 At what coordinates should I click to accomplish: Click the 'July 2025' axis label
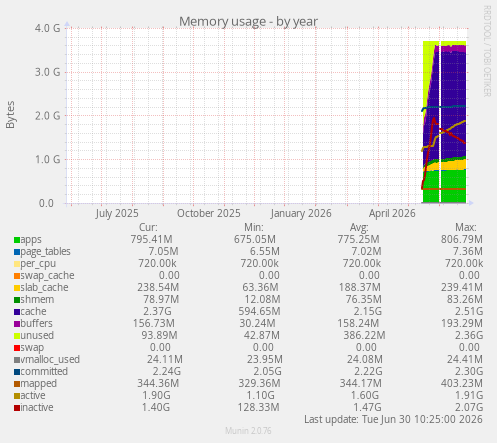(x=117, y=213)
